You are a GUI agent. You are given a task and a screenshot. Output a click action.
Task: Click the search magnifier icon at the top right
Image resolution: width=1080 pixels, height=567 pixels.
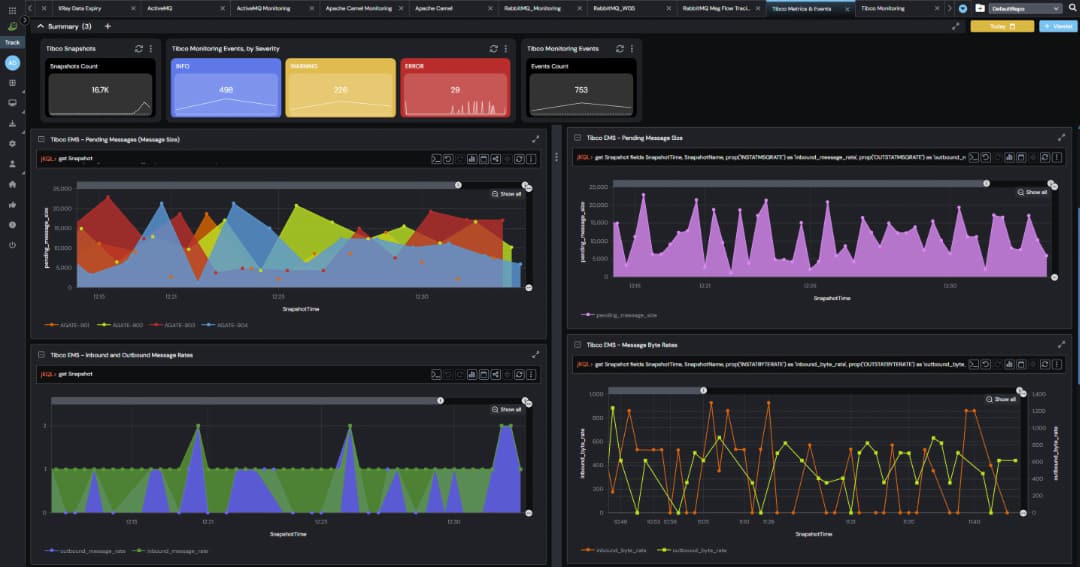[1072, 8]
